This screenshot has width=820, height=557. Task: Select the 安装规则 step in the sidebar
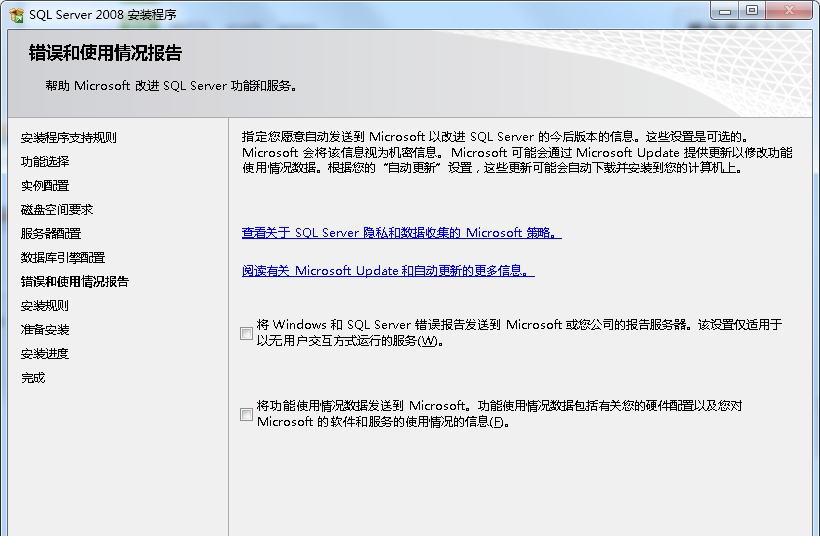[x=45, y=306]
